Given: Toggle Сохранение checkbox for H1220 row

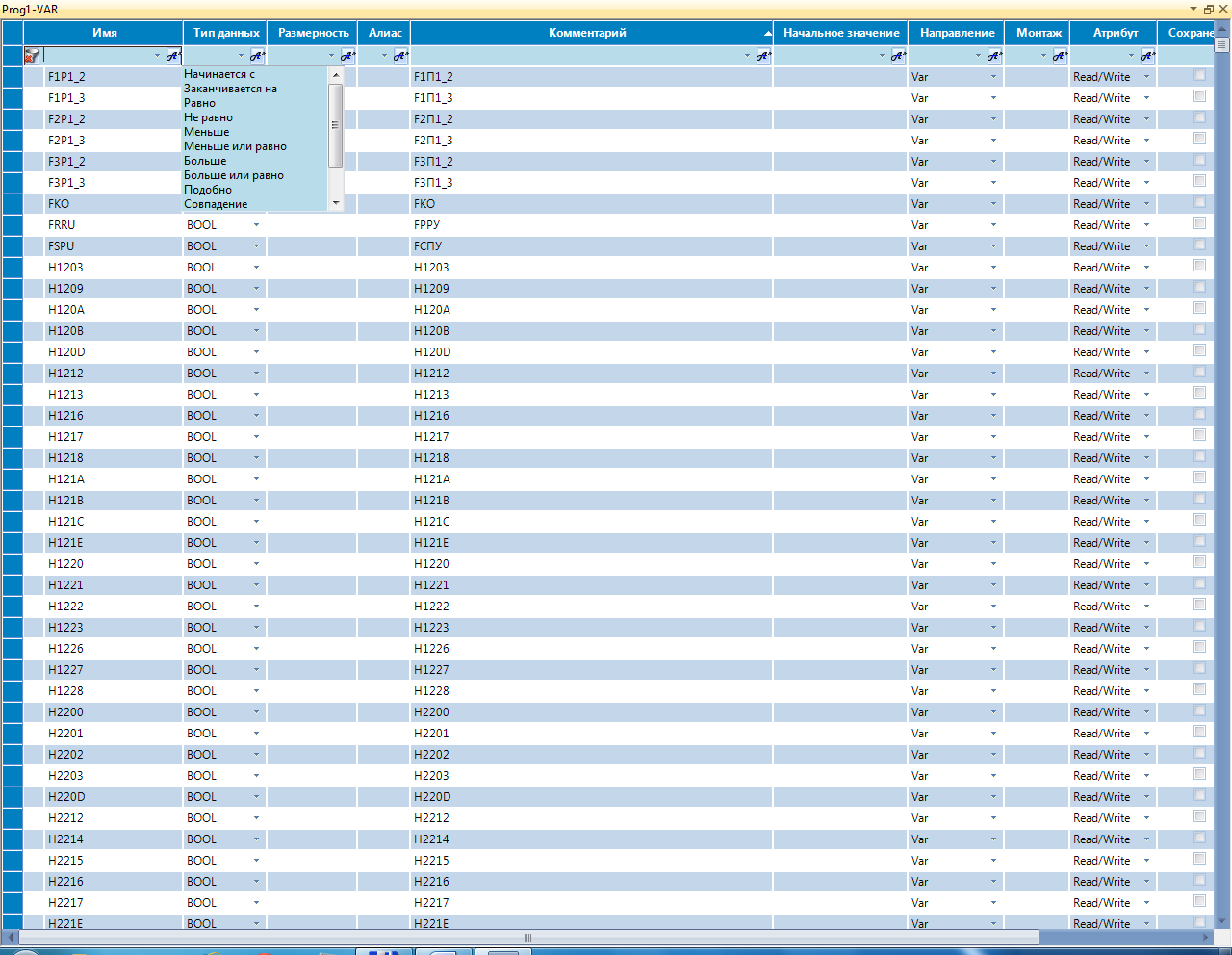Looking at the screenshot, I should tap(1199, 562).
